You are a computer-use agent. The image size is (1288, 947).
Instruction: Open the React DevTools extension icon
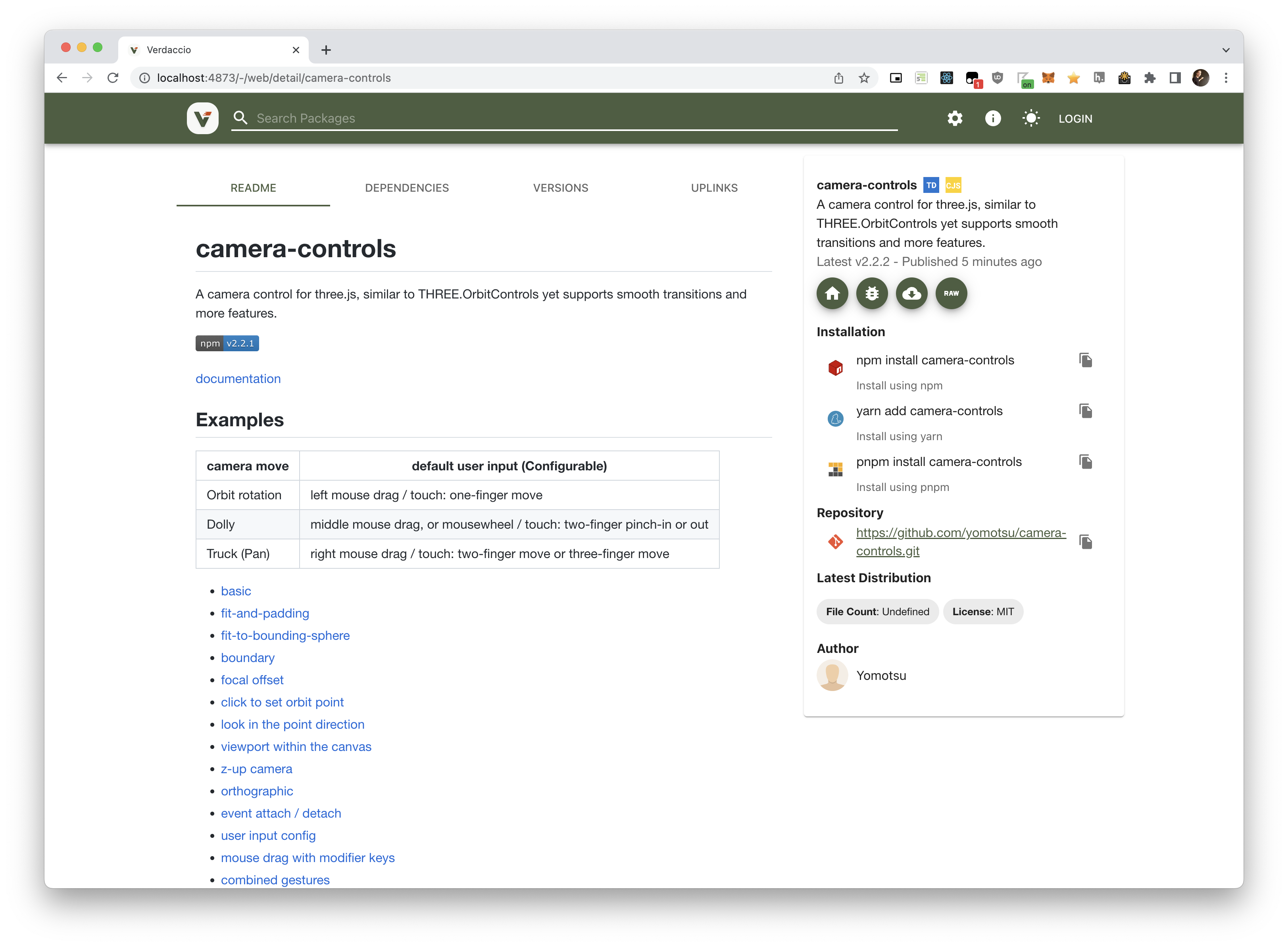click(946, 78)
